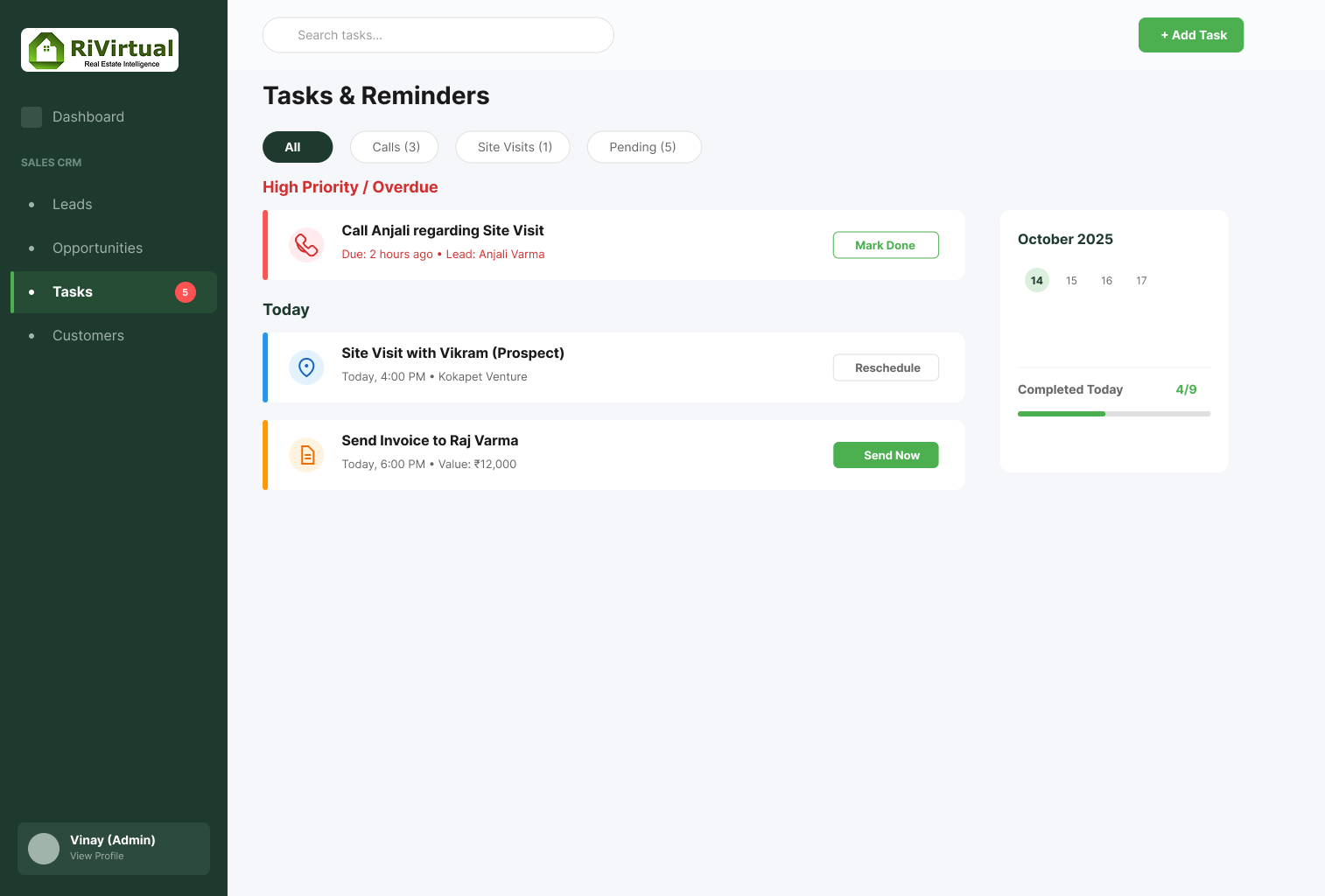Click 'Send Invoice to Raj Varma' title

pos(430,441)
